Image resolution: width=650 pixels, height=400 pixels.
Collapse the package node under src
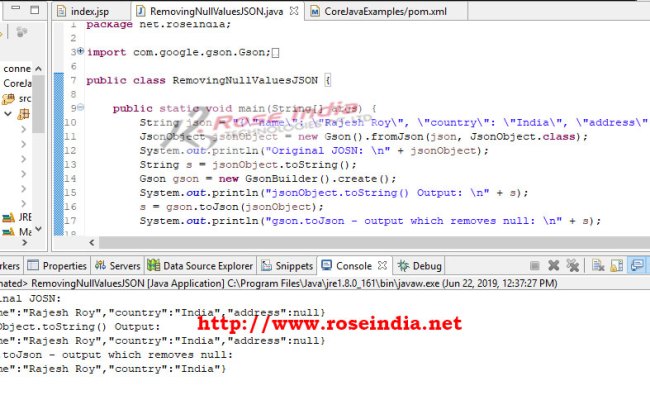point(8,114)
